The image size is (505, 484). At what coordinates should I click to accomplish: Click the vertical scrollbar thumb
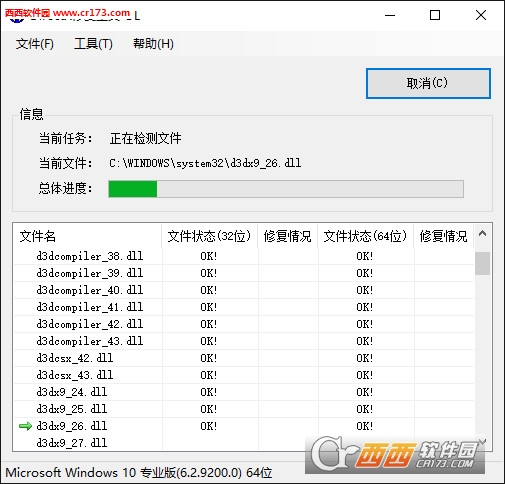[x=482, y=263]
